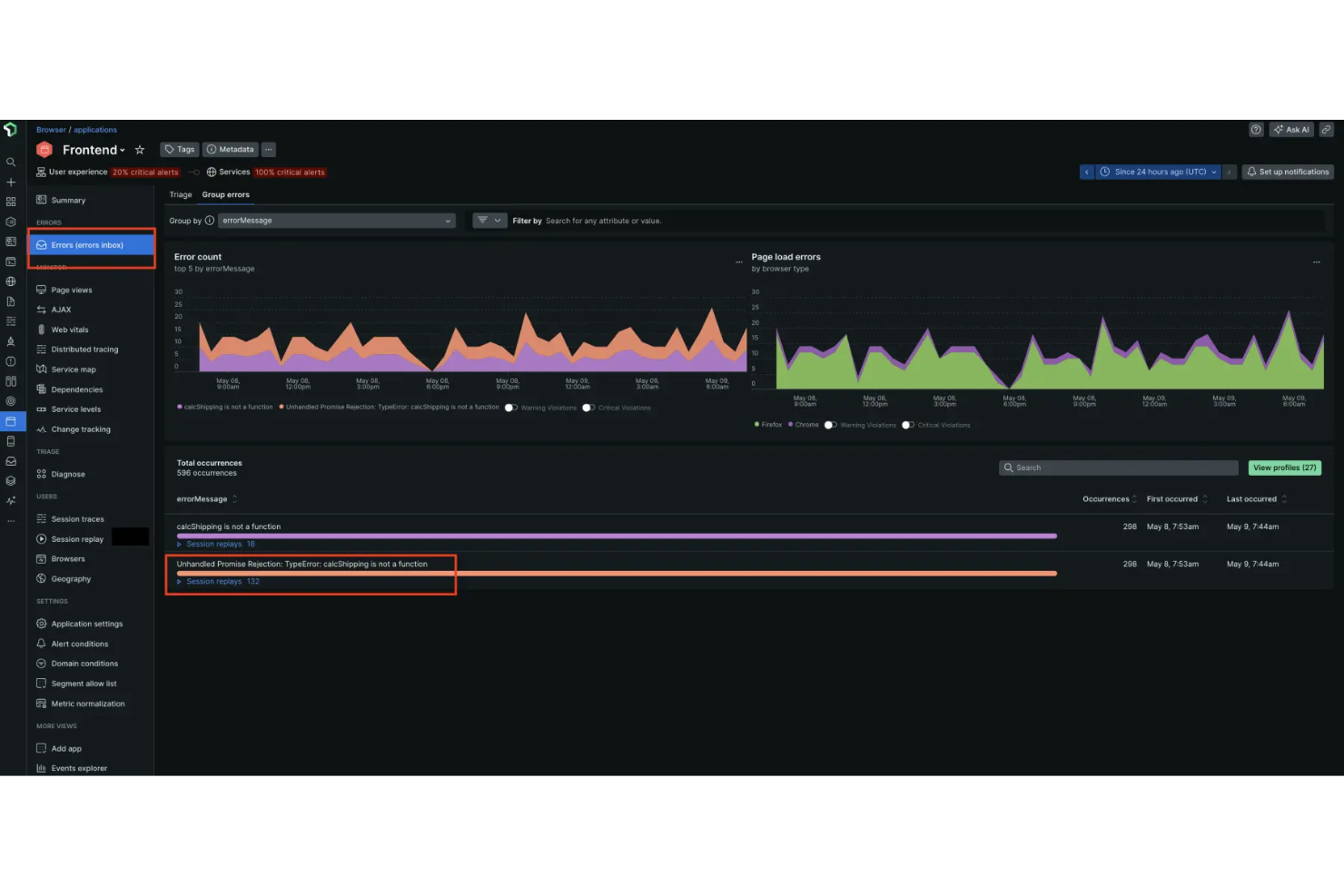Open the Group by errorMessage dropdown
Image resolution: width=1344 pixels, height=896 pixels.
336,220
